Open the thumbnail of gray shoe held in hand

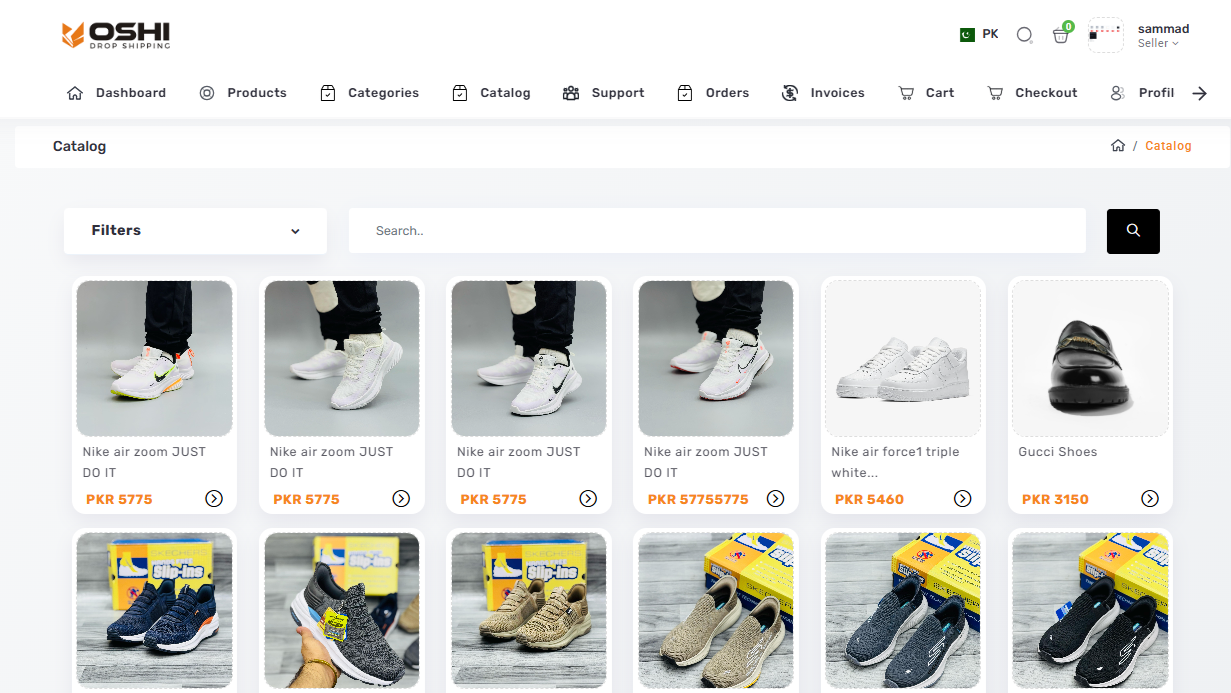coord(342,610)
